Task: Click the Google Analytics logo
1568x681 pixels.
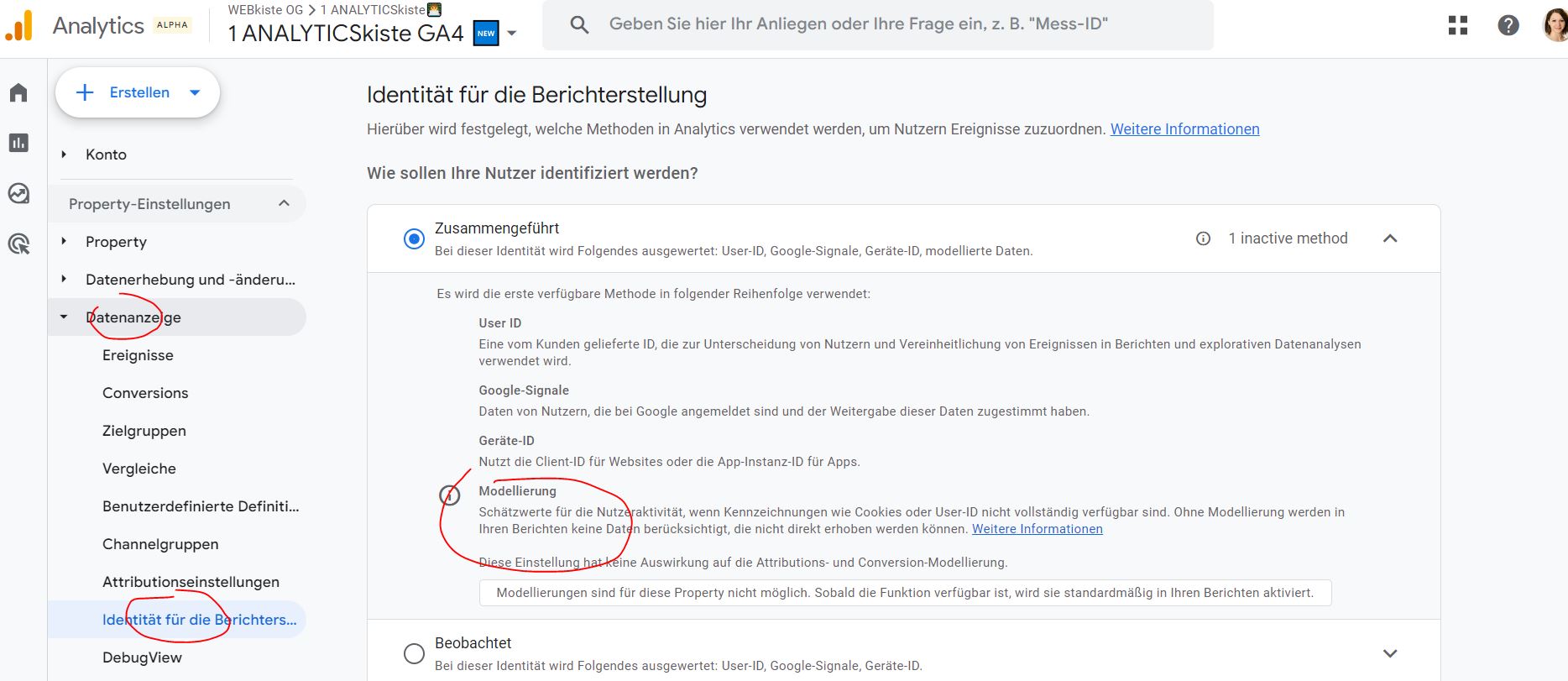Action: pos(18,26)
